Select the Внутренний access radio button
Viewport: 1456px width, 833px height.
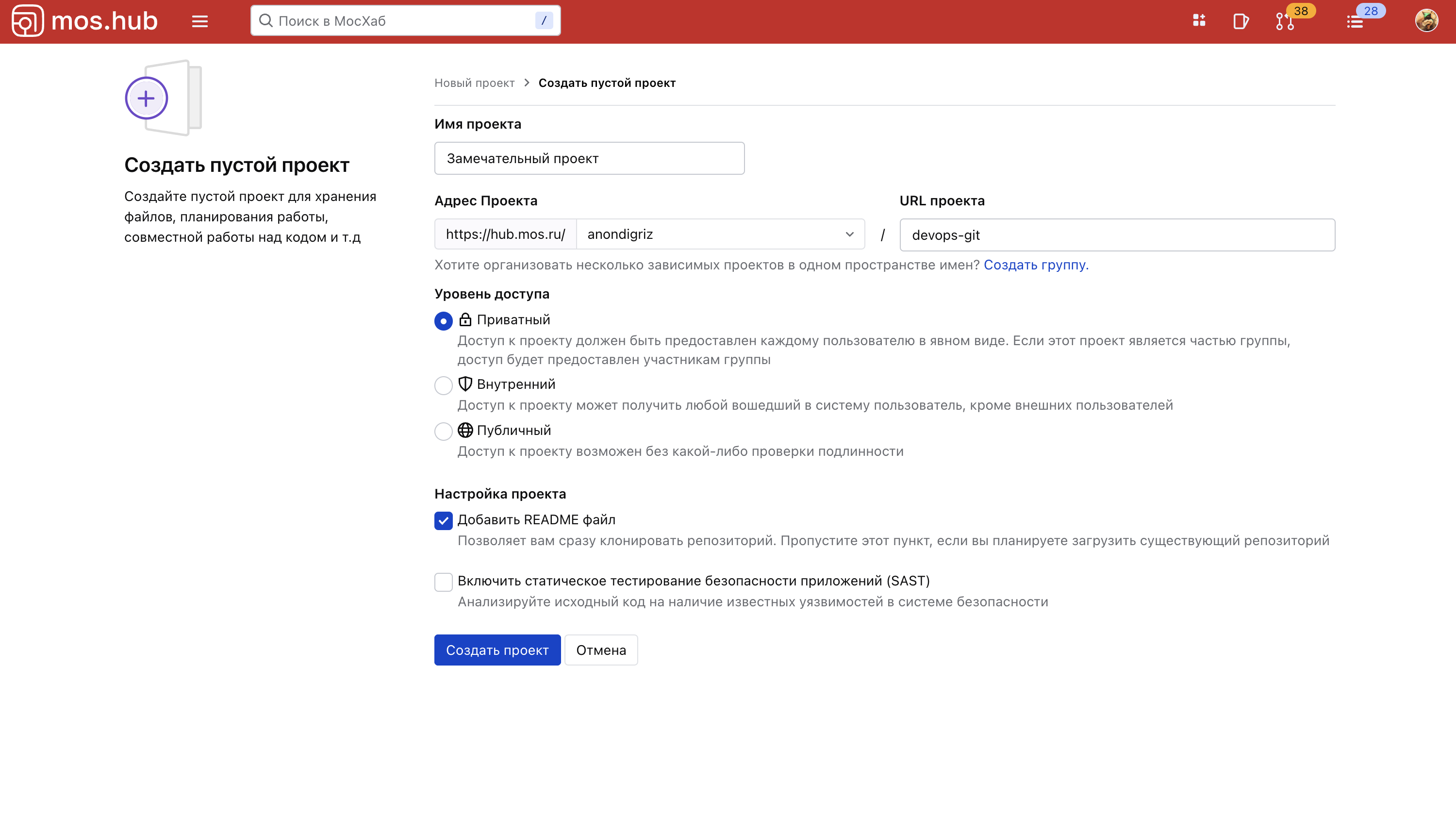(443, 385)
